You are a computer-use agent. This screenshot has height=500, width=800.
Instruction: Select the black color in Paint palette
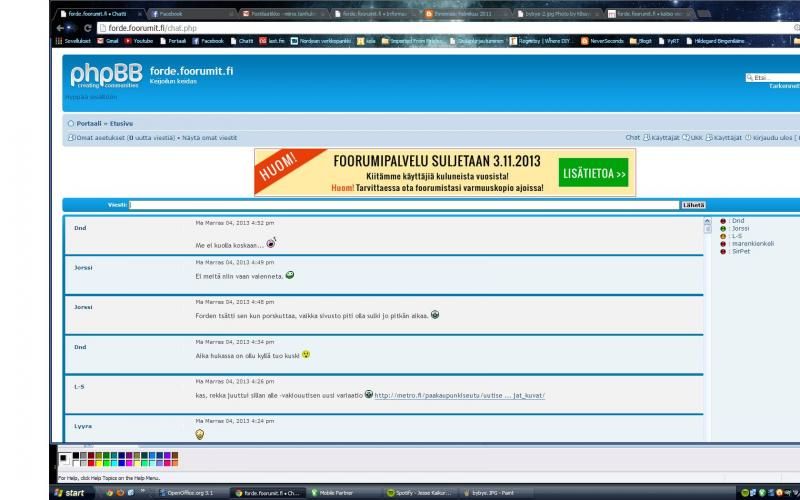76,456
